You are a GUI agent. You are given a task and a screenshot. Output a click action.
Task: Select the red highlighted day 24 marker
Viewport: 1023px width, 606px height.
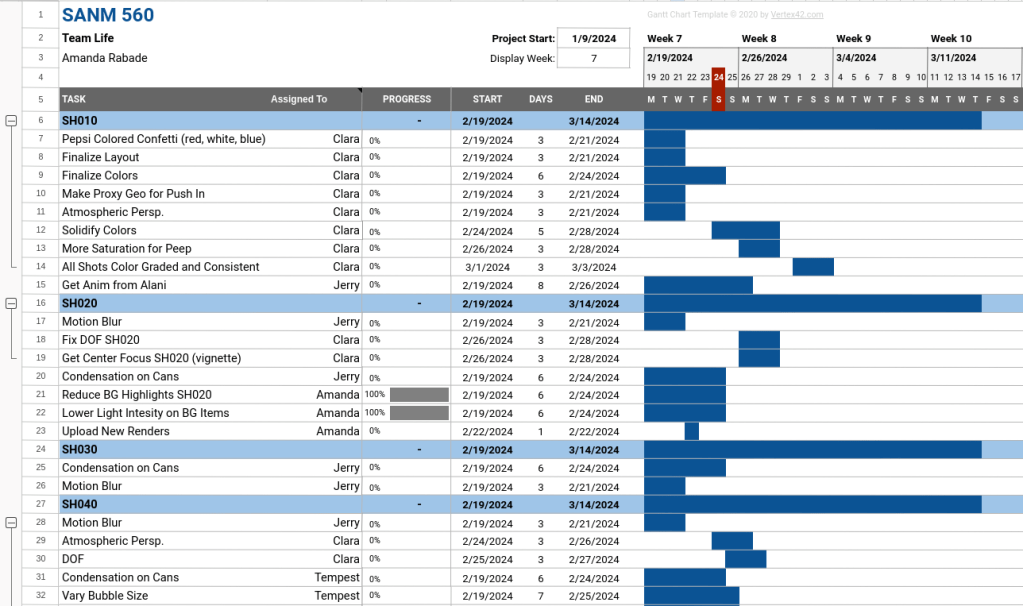click(718, 77)
